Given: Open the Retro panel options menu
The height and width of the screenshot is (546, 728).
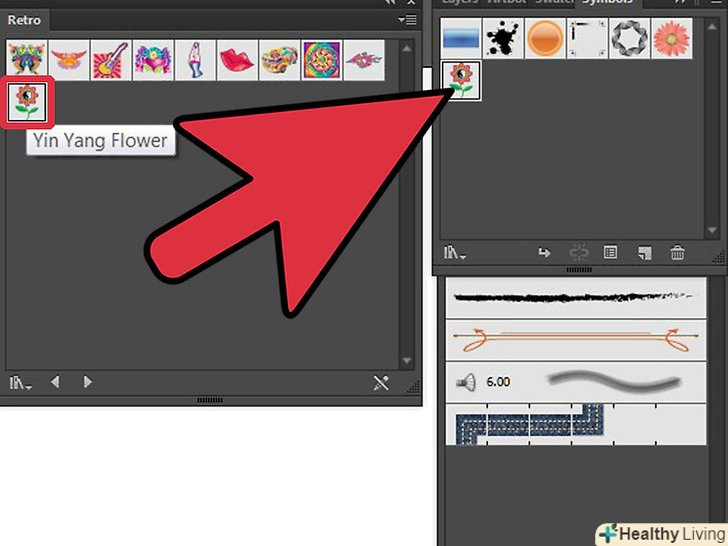Looking at the screenshot, I should (x=407, y=20).
